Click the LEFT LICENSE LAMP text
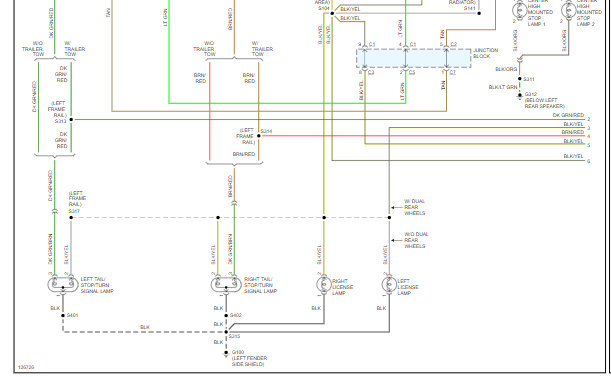The width and height of the screenshot is (611, 377). 408,287
